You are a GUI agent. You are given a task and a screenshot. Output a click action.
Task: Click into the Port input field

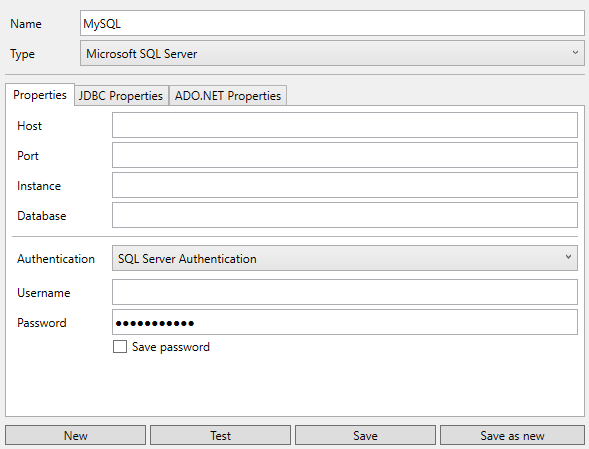coord(344,155)
